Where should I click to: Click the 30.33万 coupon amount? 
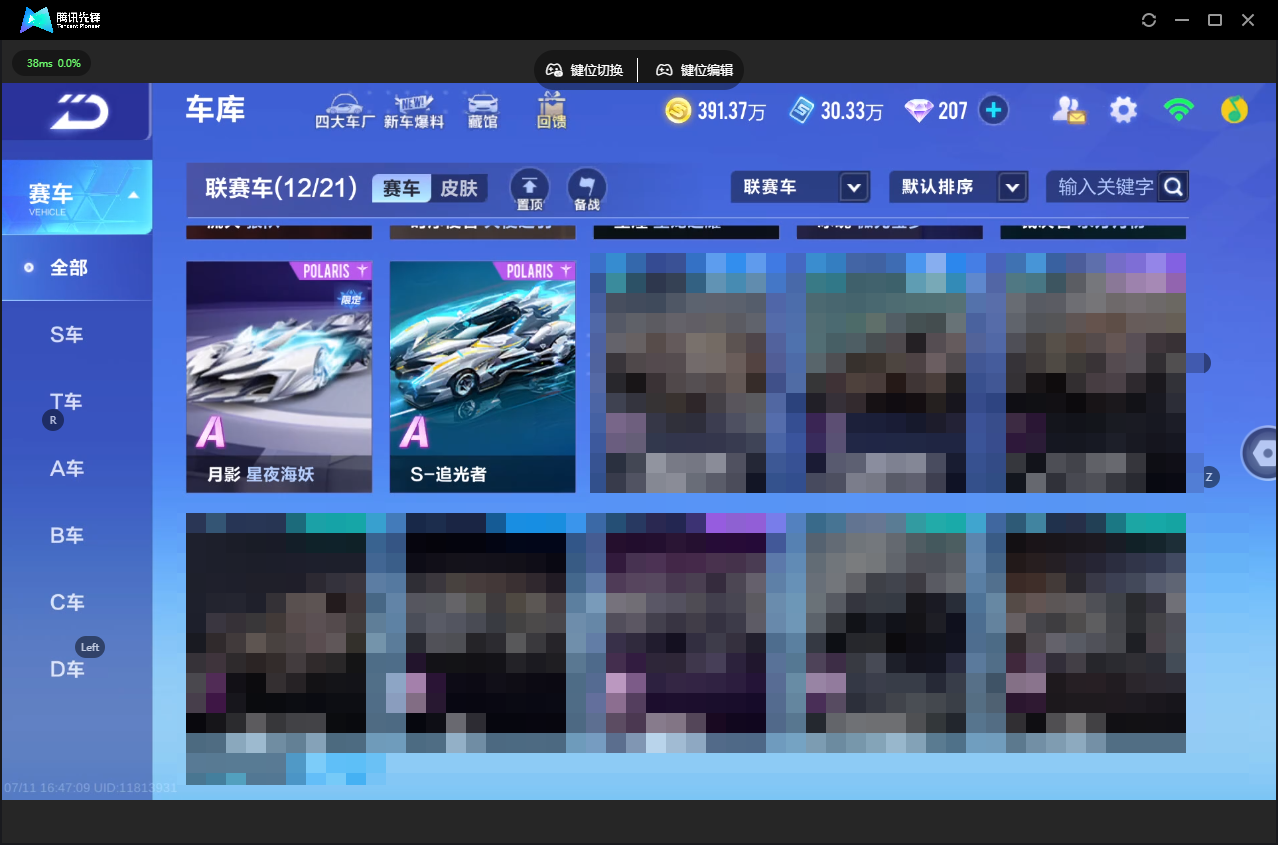[x=852, y=111]
